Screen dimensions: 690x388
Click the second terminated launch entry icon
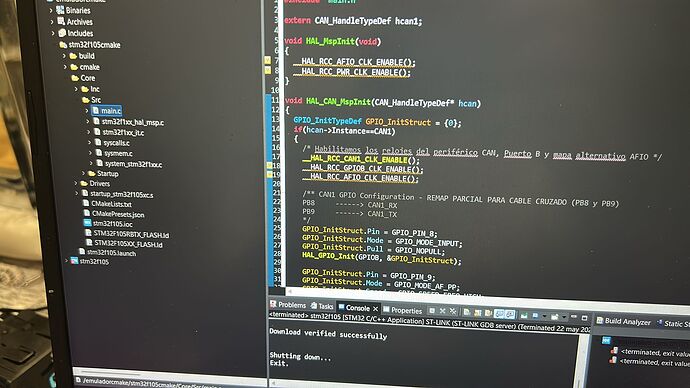(613, 360)
